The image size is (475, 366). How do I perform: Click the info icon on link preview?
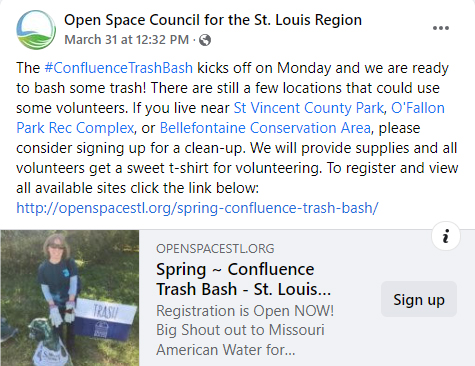click(446, 236)
